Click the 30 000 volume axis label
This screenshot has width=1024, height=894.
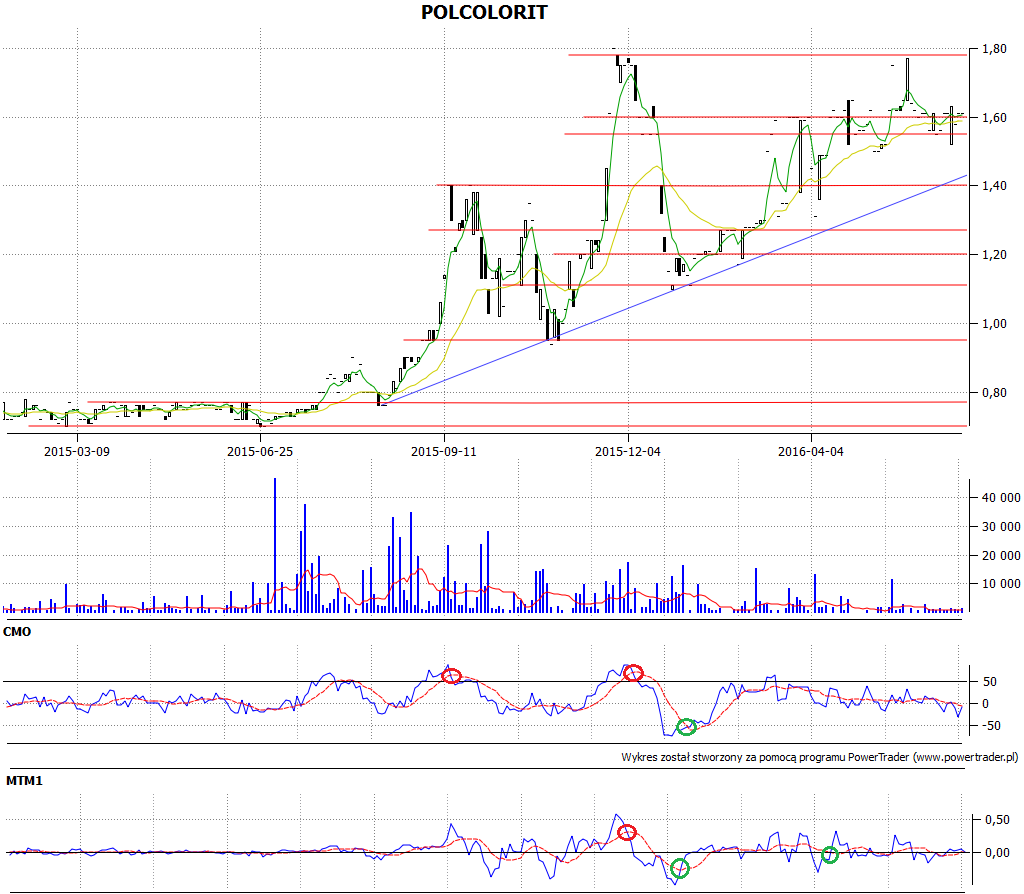point(1001,526)
